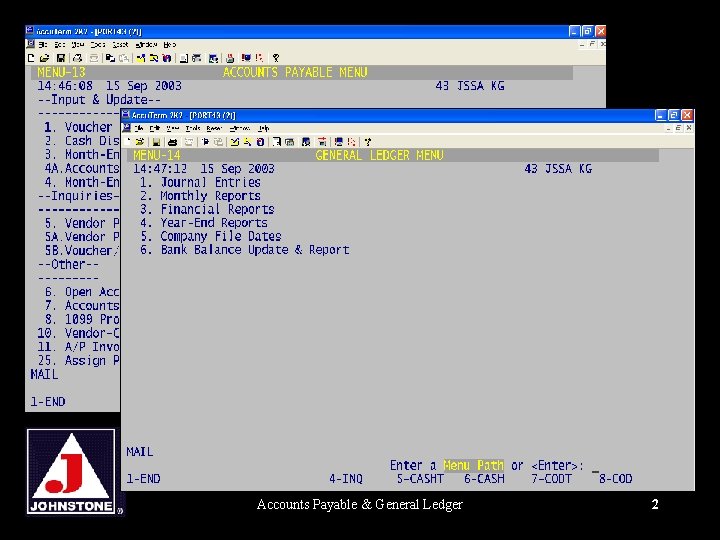Select '25. Assign P' line in Accounts Payable menu
The height and width of the screenshot is (540, 720).
coord(79,361)
